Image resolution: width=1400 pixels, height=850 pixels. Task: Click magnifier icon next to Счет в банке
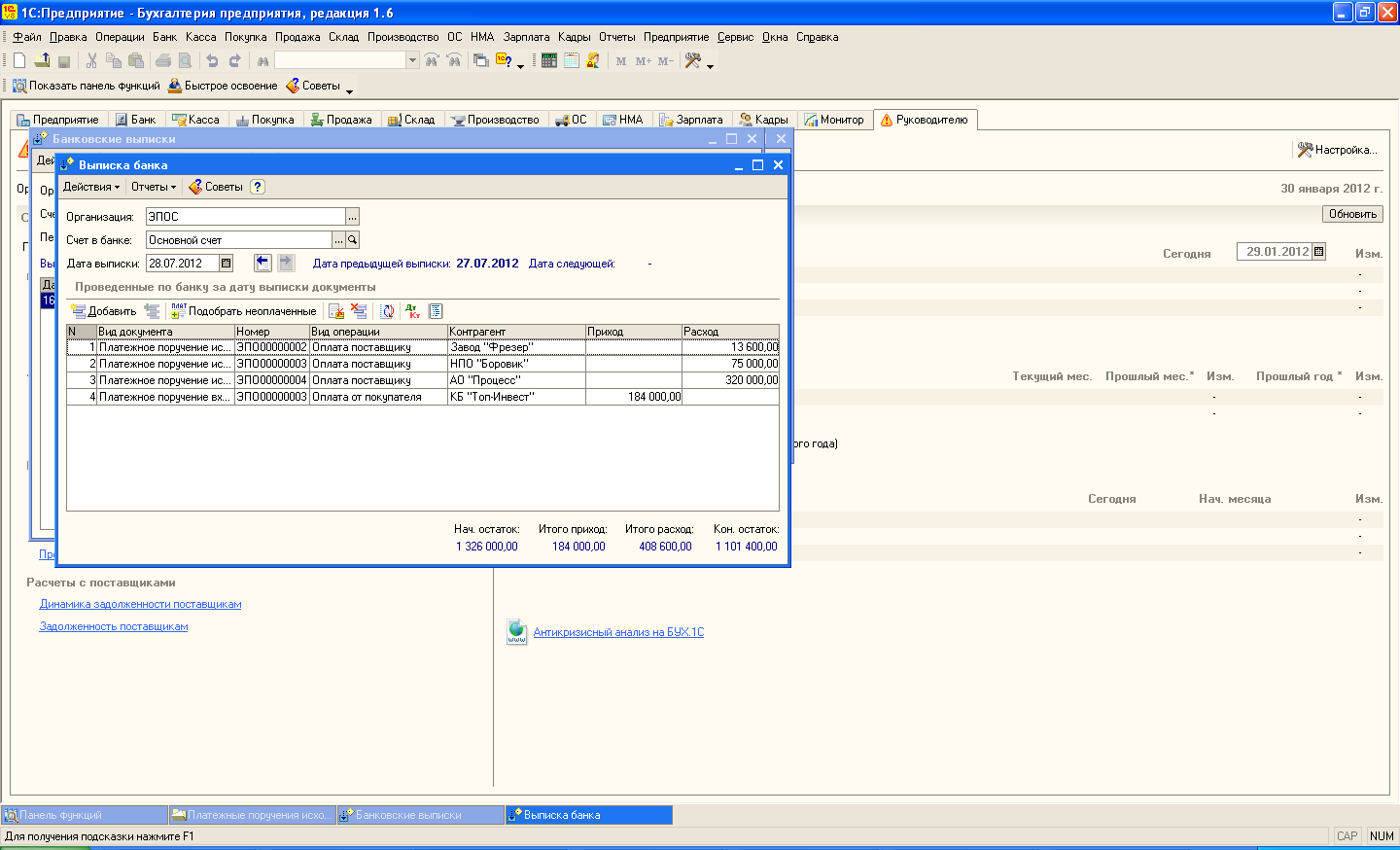tap(353, 240)
